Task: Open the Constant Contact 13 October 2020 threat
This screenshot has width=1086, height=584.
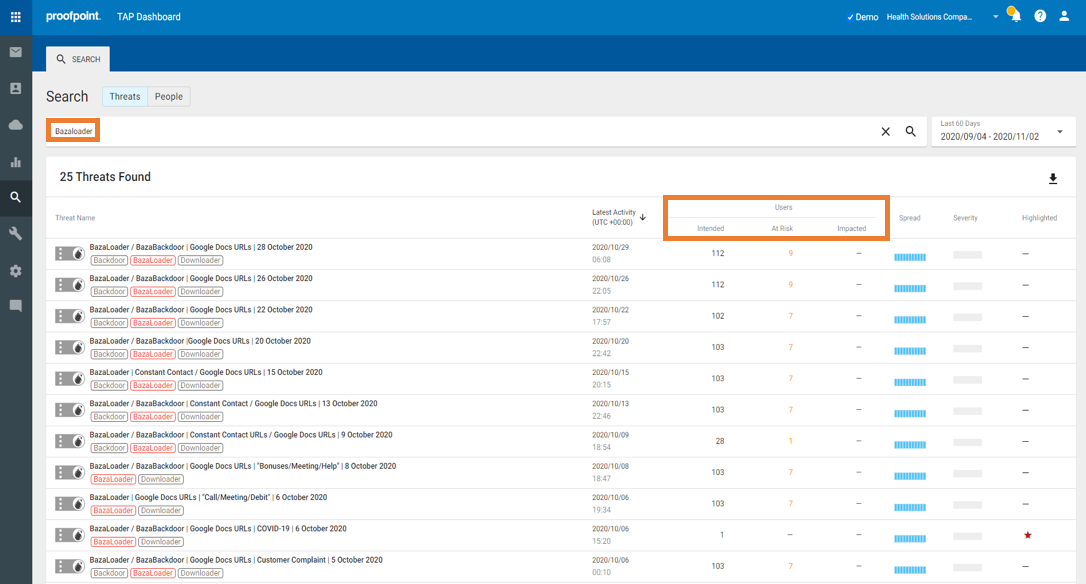Action: [x=233, y=403]
